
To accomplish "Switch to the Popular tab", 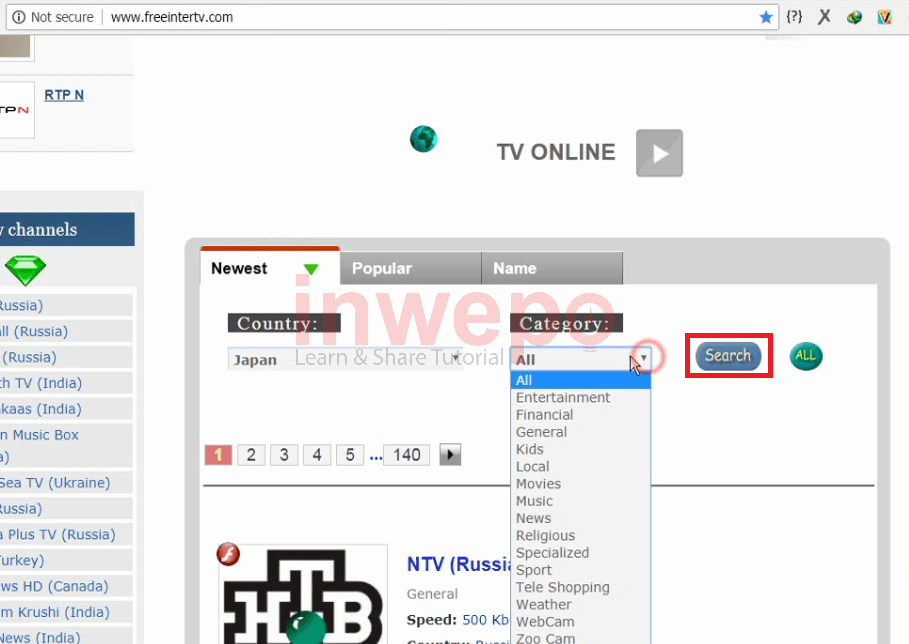I will pos(410,268).
